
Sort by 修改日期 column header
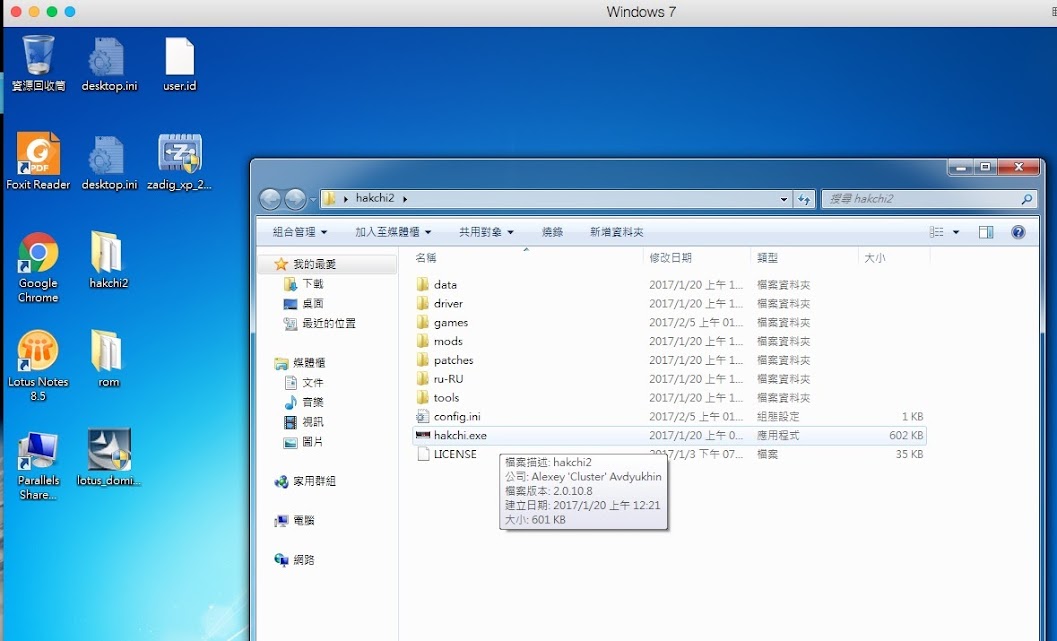point(696,257)
